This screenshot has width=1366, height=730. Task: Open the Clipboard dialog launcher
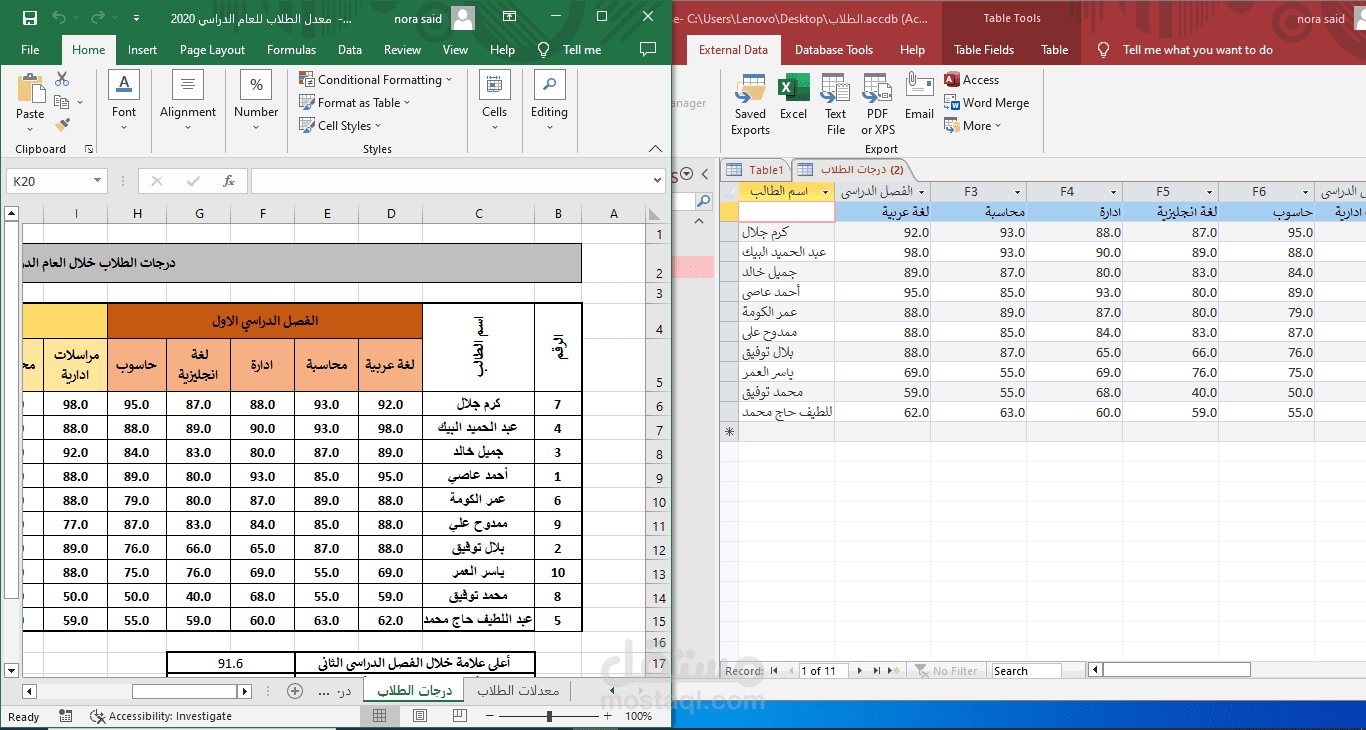89,149
